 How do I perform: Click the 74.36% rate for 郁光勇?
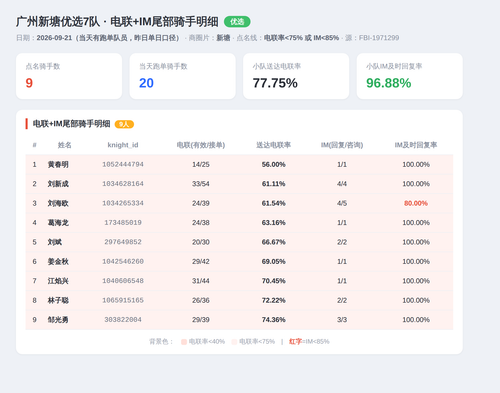coord(273,320)
